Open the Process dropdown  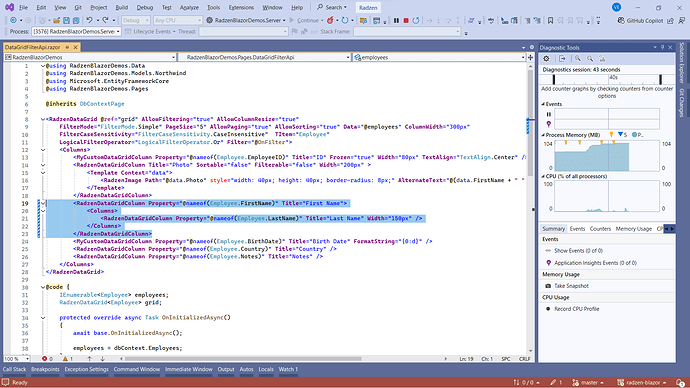76,32
